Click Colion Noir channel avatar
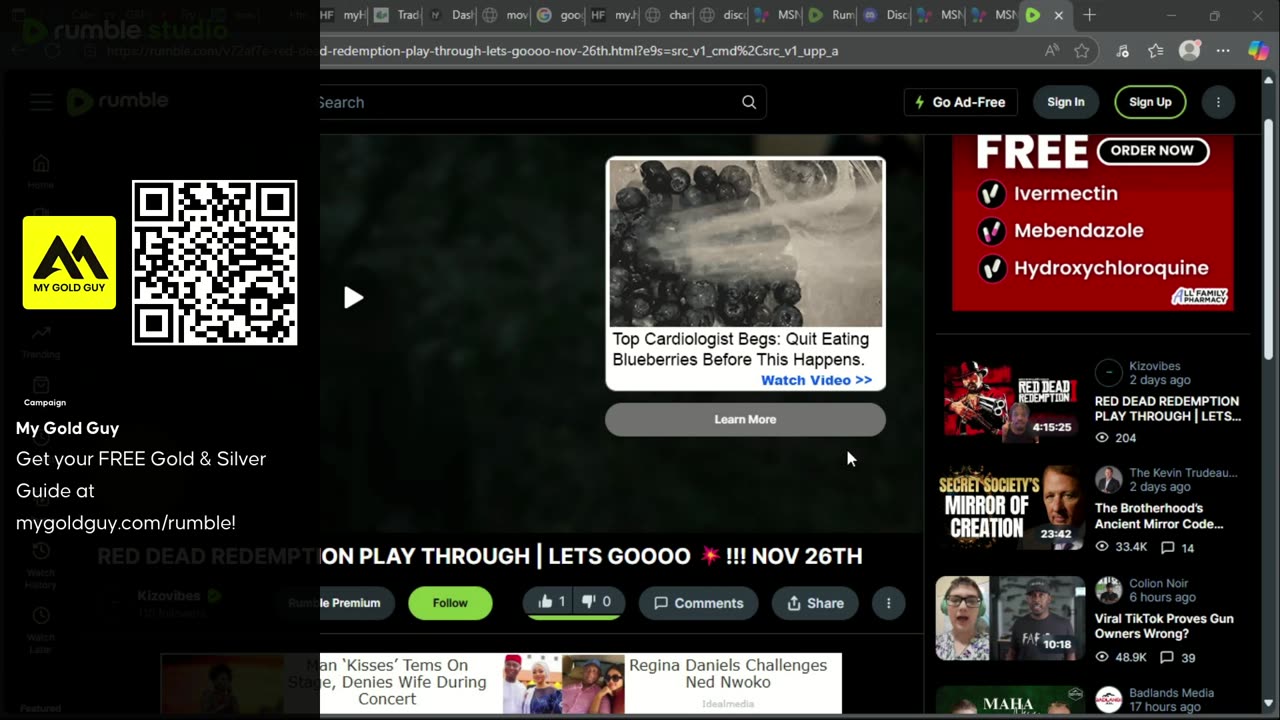The width and height of the screenshot is (1280, 720). coord(1108,589)
